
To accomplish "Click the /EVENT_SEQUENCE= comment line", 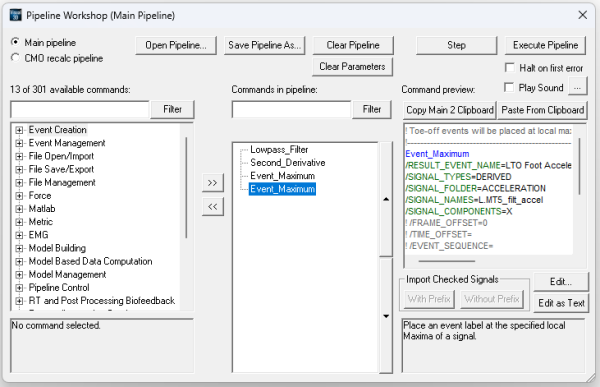I will tap(449, 246).
